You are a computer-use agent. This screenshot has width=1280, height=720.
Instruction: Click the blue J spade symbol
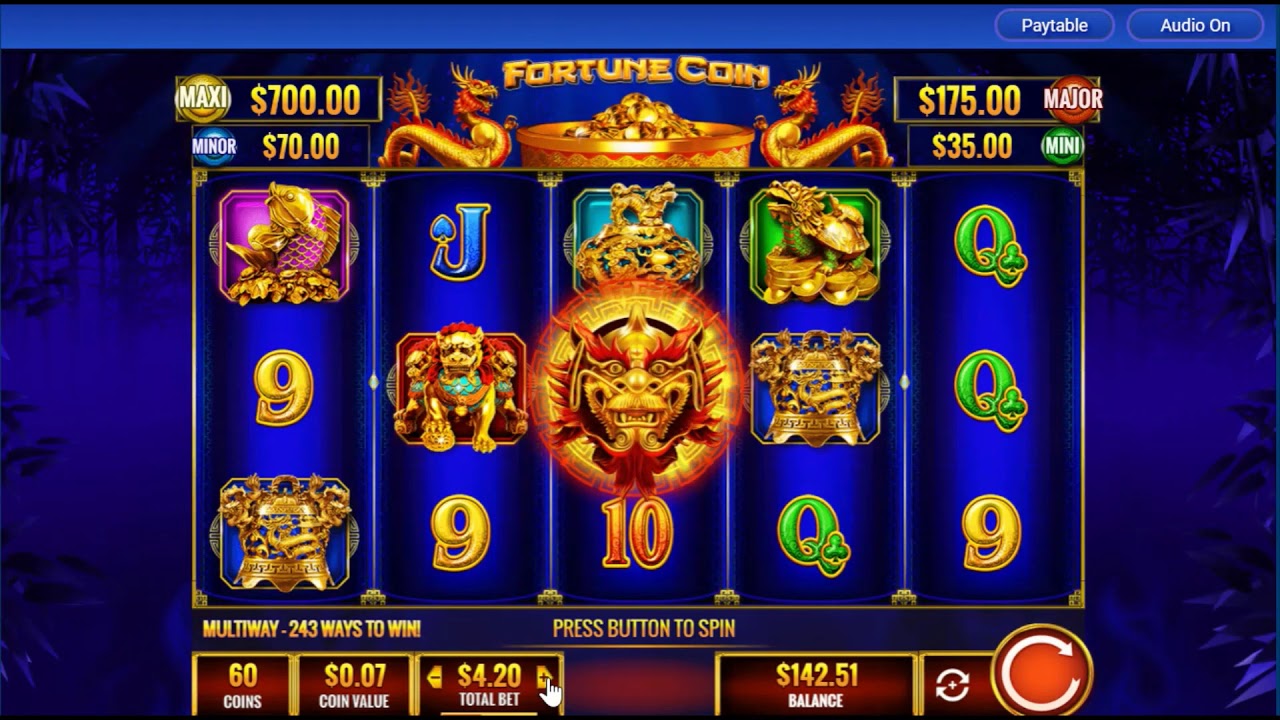(460, 241)
